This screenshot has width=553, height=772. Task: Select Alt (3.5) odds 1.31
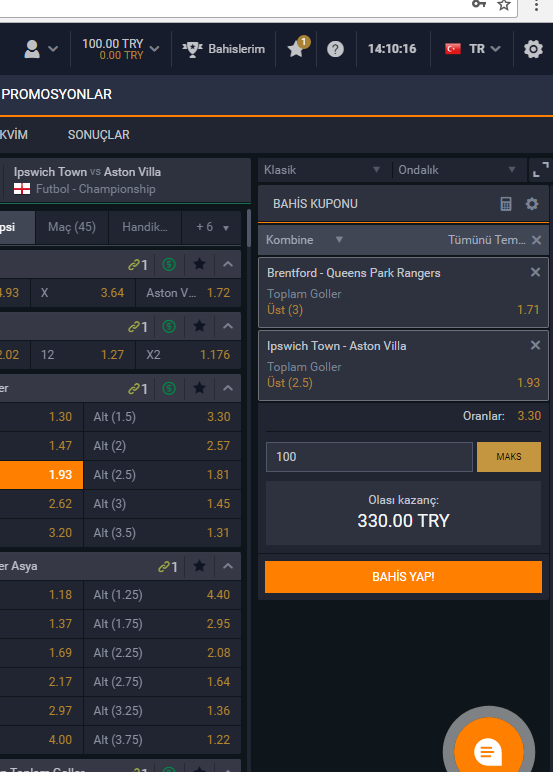click(x=163, y=533)
